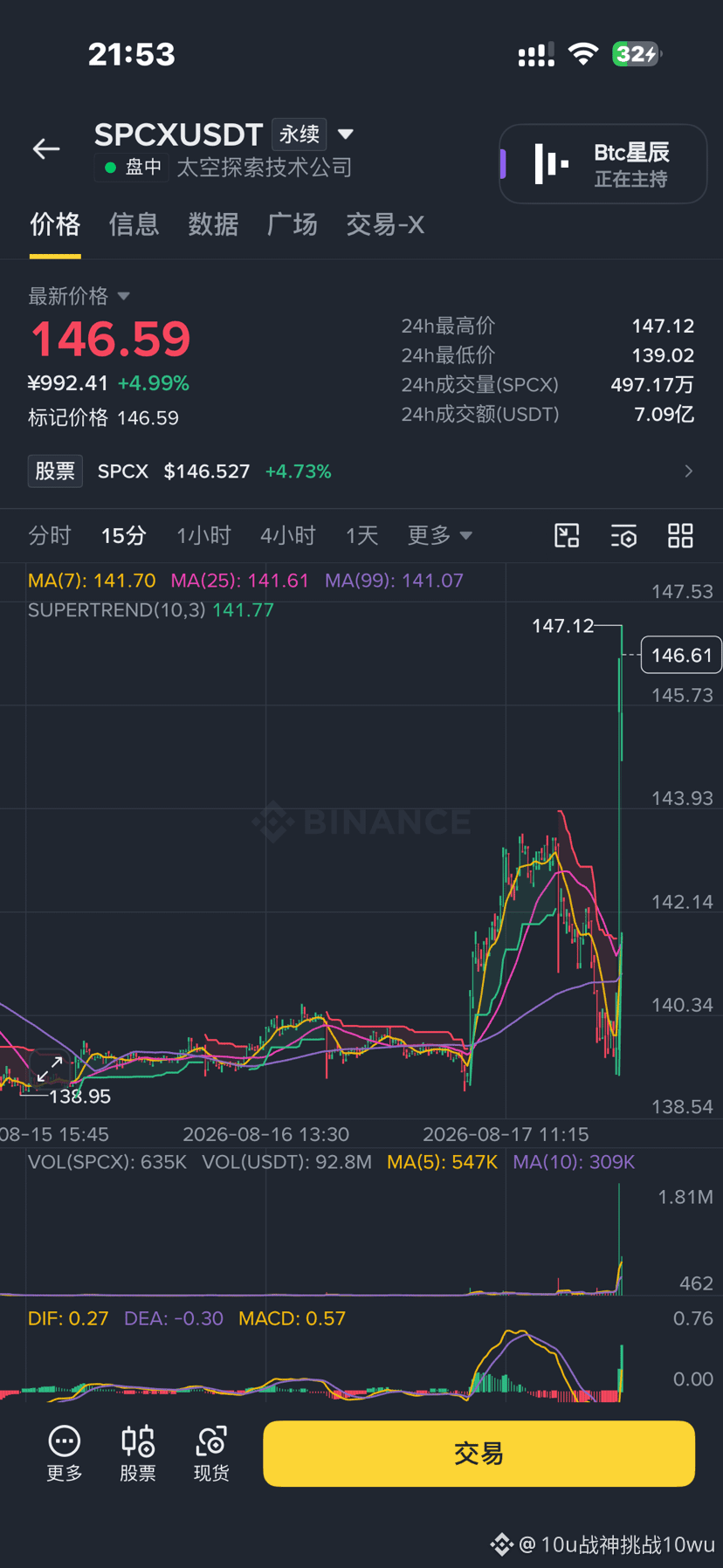Image resolution: width=723 pixels, height=1568 pixels.
Task: Tap the fullscreen expand chart icon
Action: [50, 1068]
